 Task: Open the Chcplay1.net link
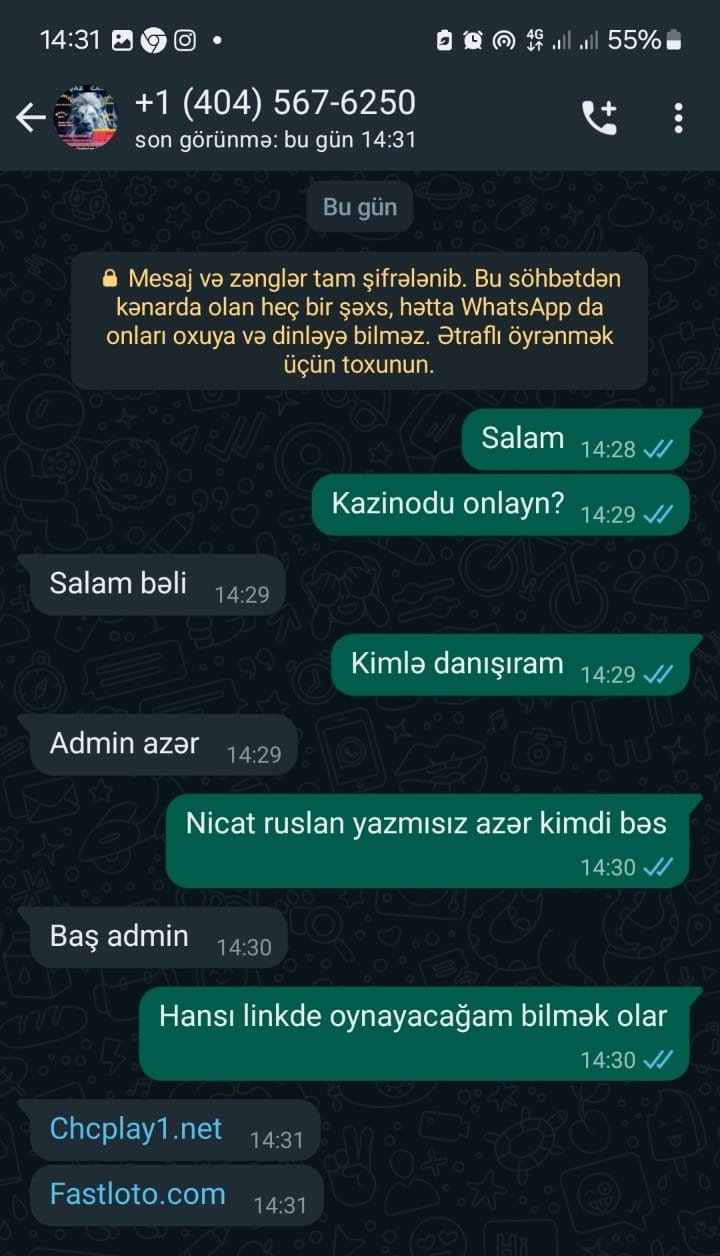click(x=136, y=1129)
